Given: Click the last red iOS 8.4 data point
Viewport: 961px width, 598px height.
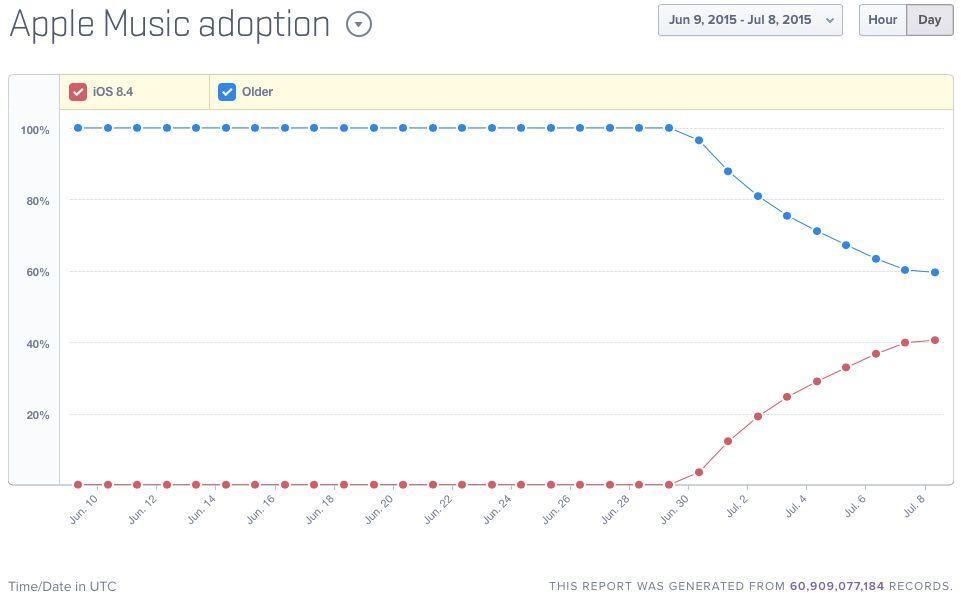Looking at the screenshot, I should 935,340.
